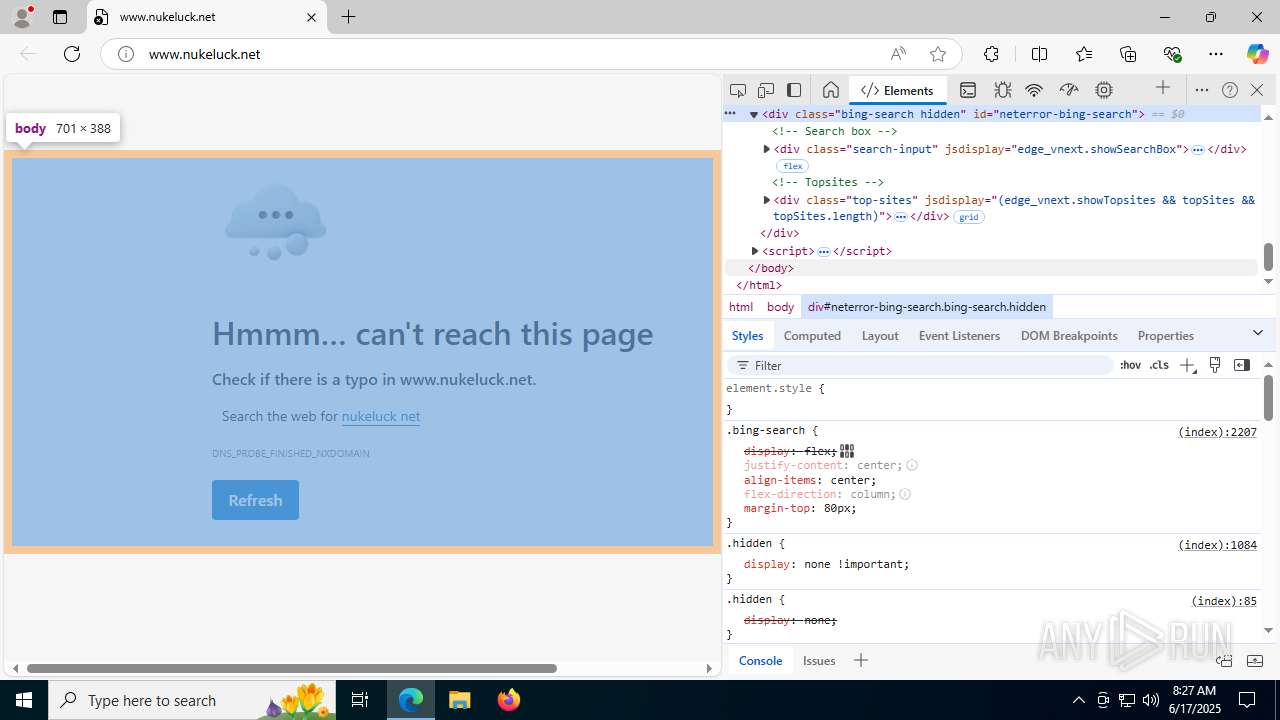This screenshot has width=1280, height=720.
Task: Switch to the Layout tab
Action: pos(880,336)
